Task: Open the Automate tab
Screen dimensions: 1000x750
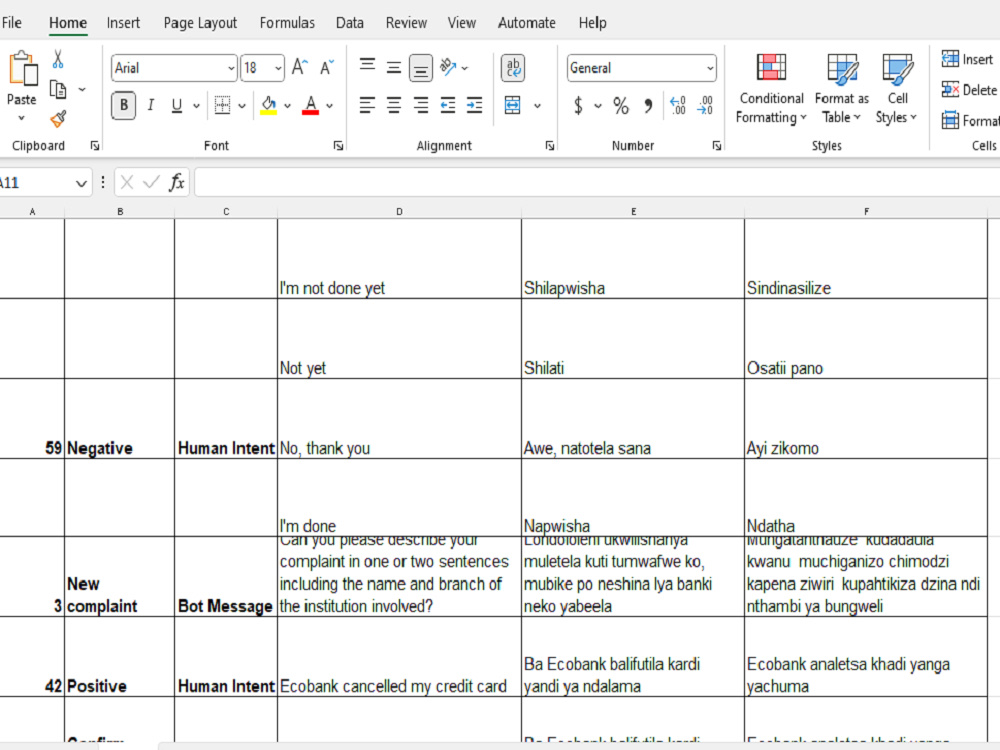Action: click(527, 23)
